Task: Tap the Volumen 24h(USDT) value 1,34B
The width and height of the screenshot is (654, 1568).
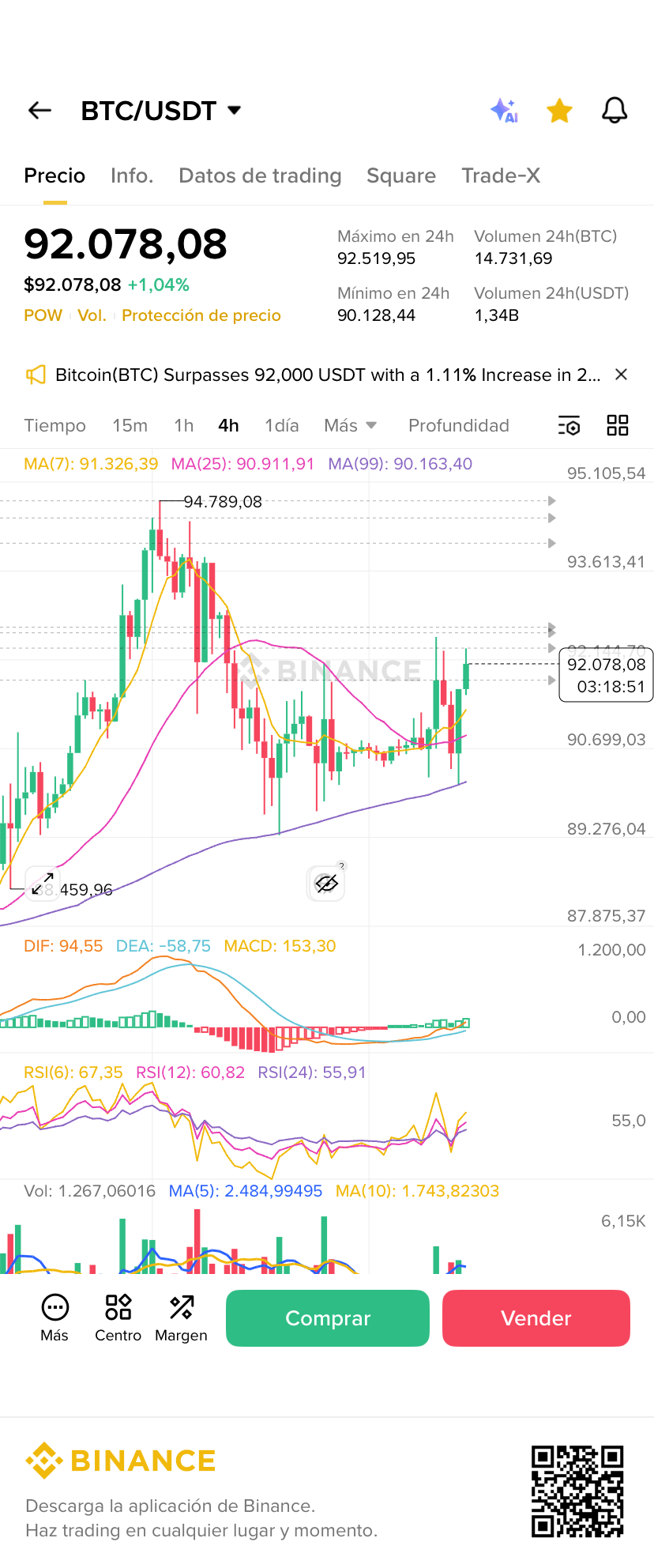Action: click(x=497, y=315)
